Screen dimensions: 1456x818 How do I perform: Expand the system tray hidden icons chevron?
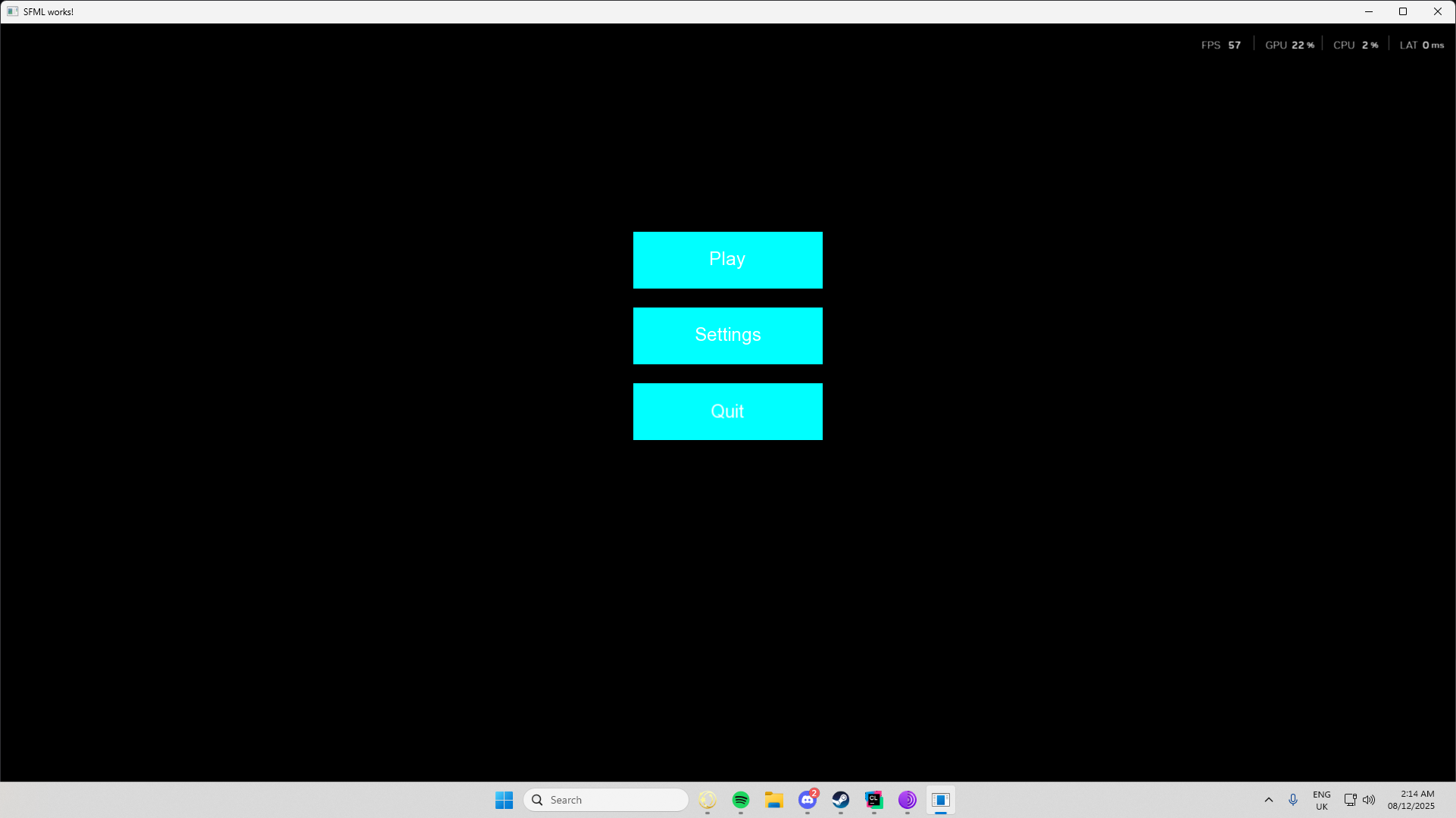coord(1269,800)
